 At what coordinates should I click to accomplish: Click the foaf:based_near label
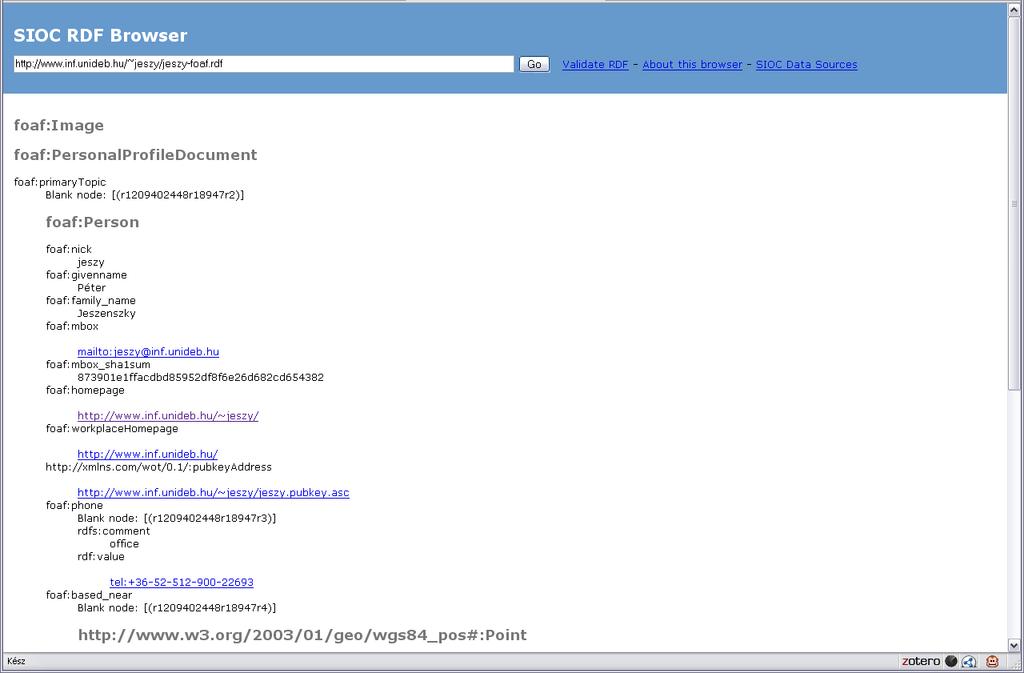click(89, 595)
